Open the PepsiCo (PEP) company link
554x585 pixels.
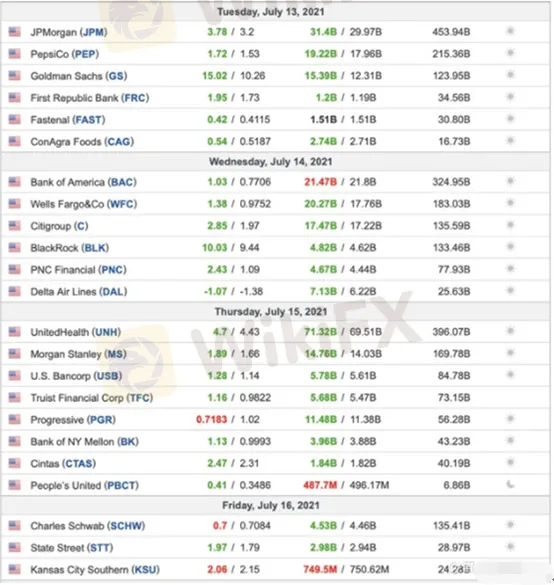65,54
